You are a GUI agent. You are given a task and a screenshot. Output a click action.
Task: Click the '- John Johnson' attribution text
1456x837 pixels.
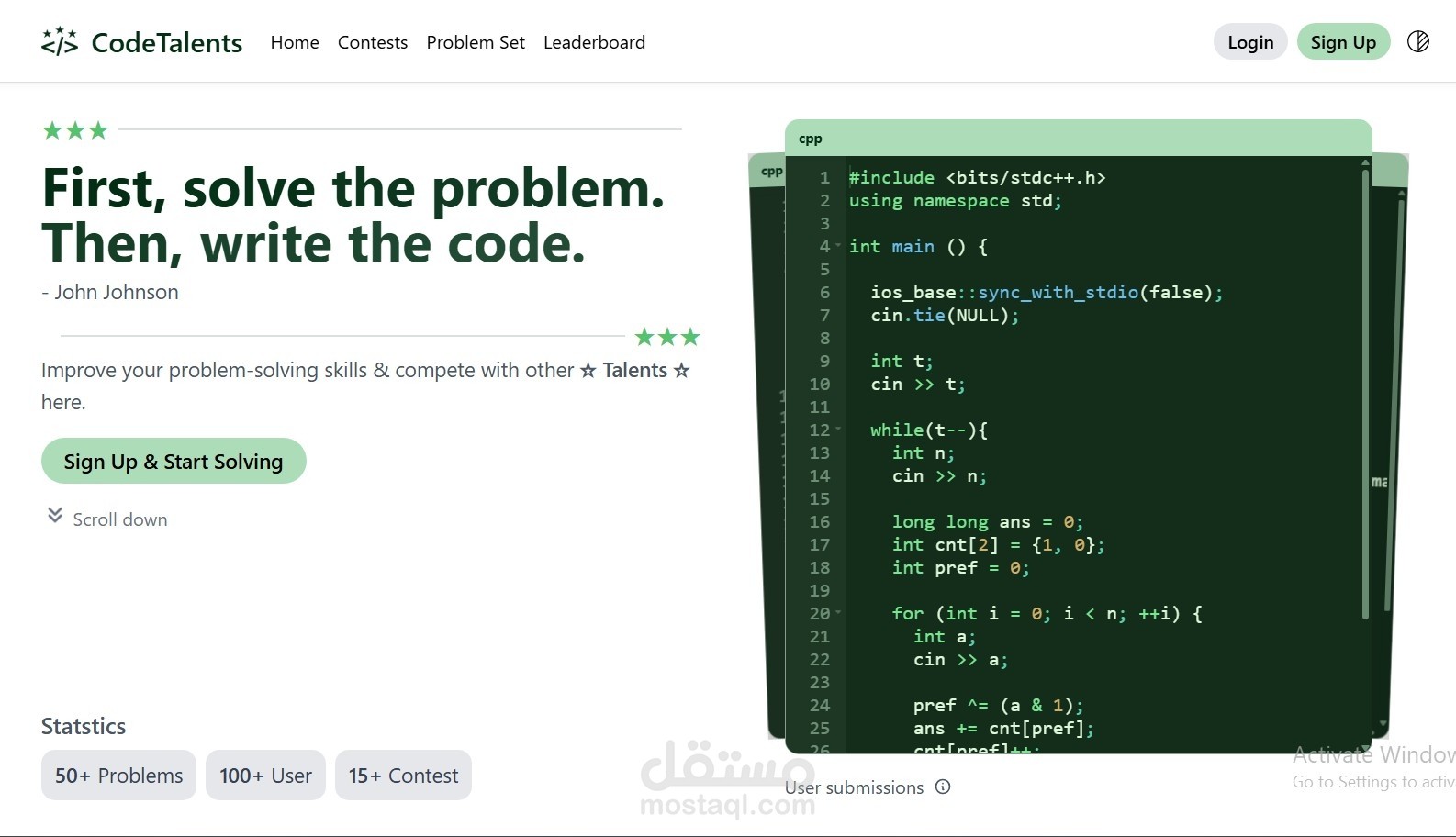(x=110, y=292)
